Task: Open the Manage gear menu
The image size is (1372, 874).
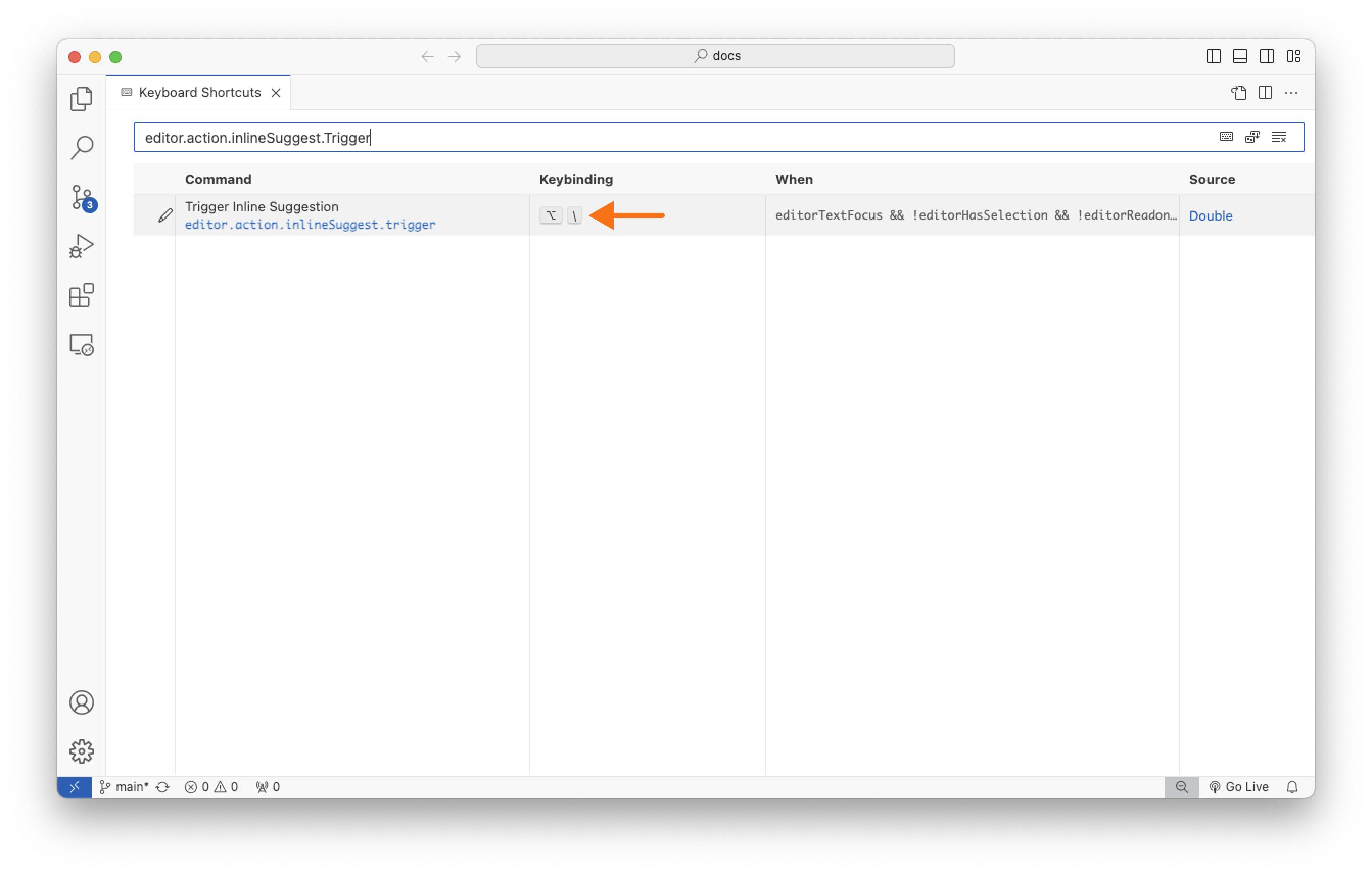Action: coord(82,750)
